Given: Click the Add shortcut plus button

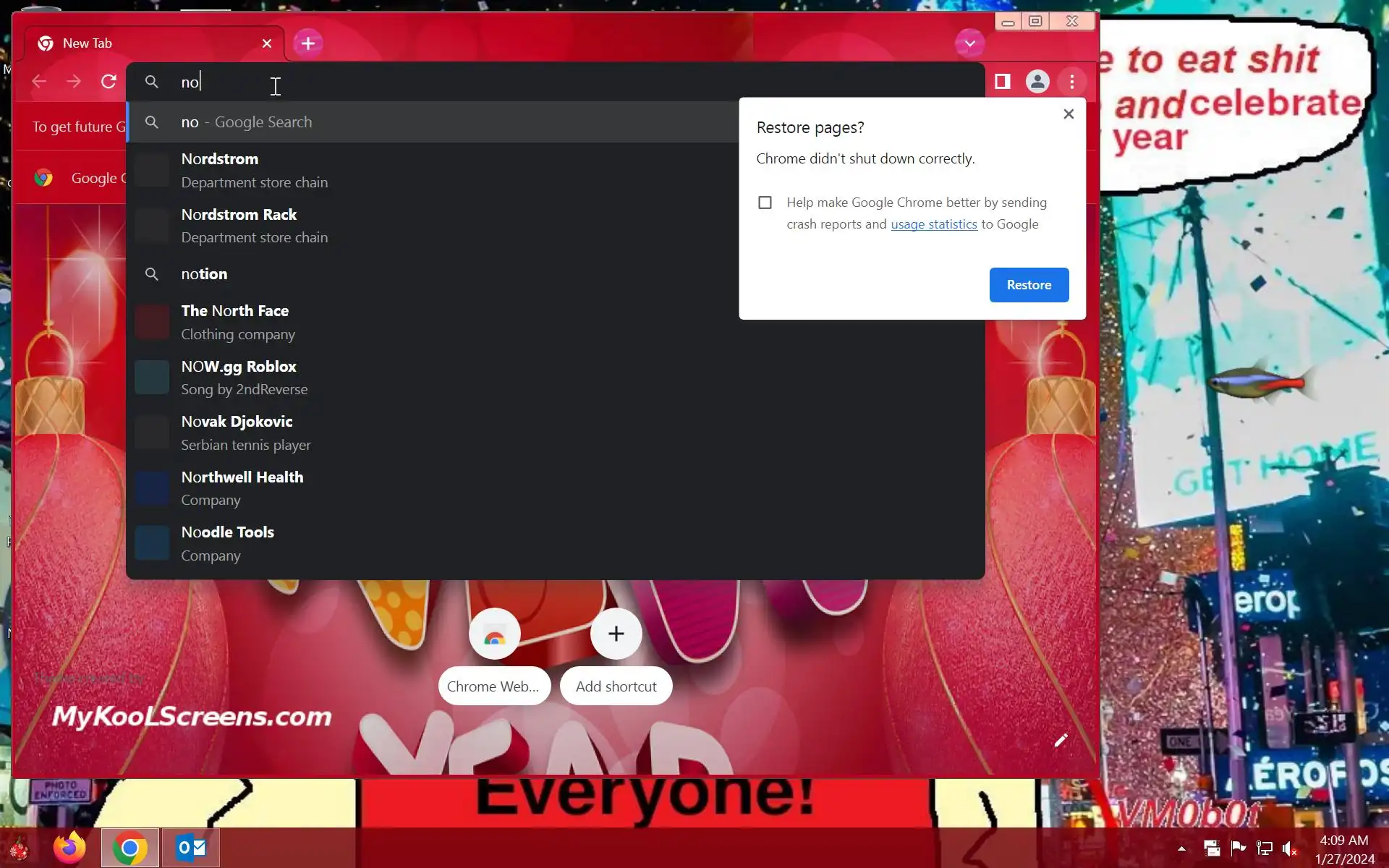Looking at the screenshot, I should click(616, 634).
